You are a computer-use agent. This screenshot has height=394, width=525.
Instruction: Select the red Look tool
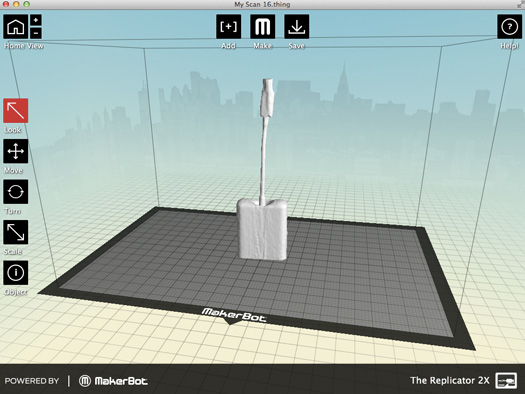[x=16, y=111]
